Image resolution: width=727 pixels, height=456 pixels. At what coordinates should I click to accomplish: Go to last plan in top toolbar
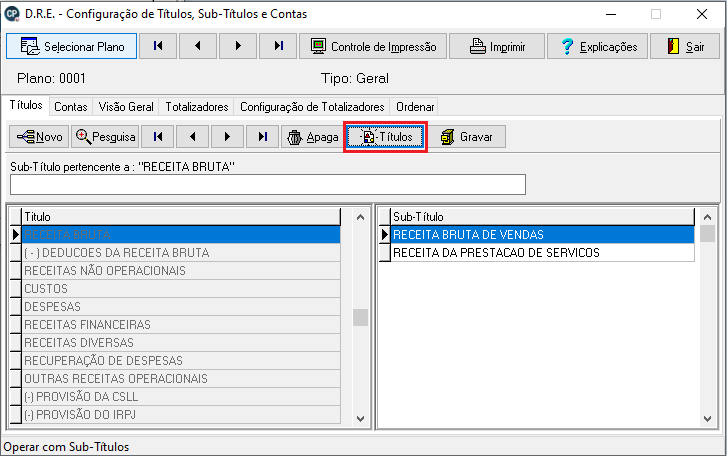pos(278,46)
